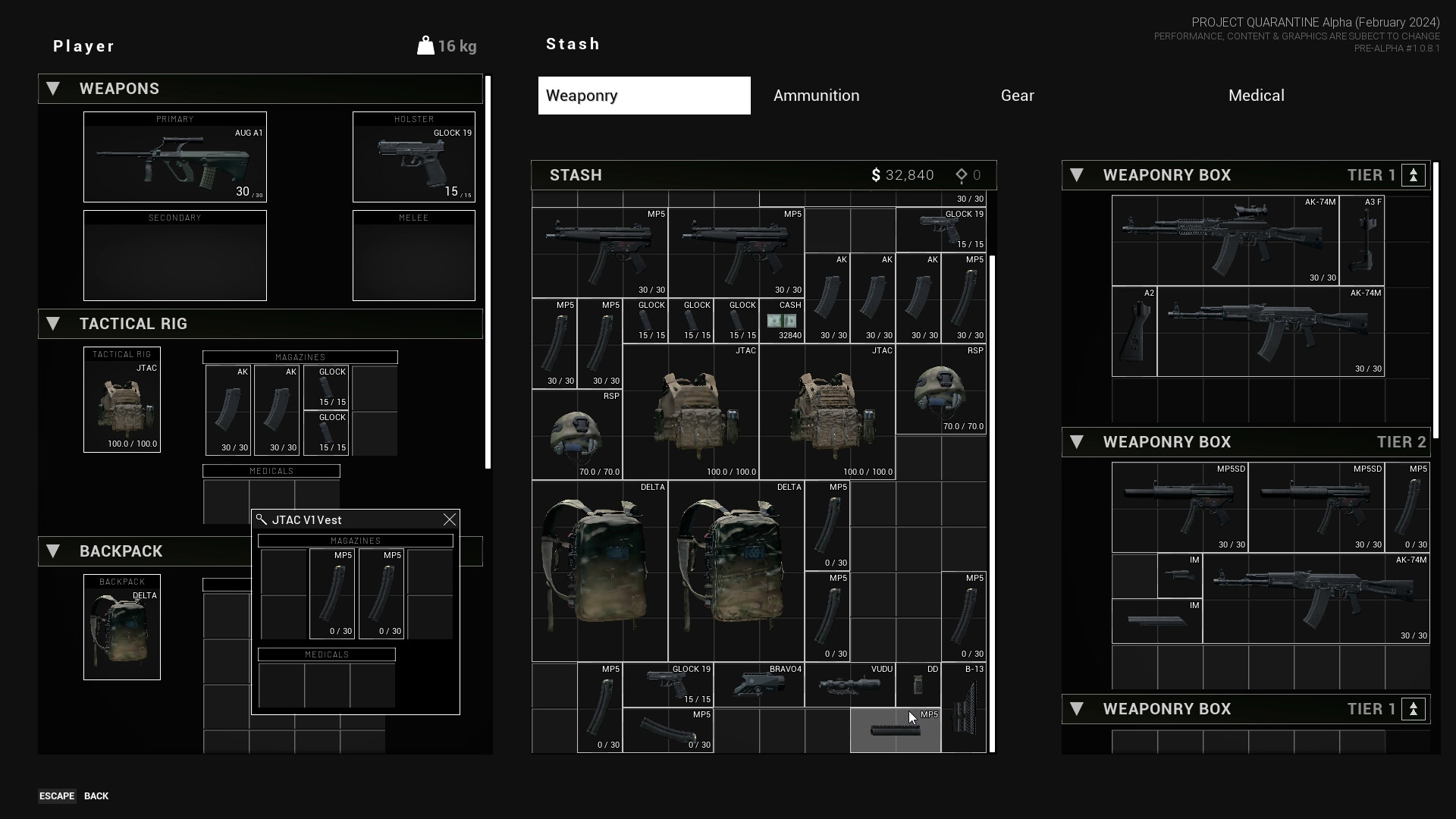Image resolution: width=1456 pixels, height=819 pixels.
Task: Close the JTAC V1 Vest popup
Action: coord(449,519)
